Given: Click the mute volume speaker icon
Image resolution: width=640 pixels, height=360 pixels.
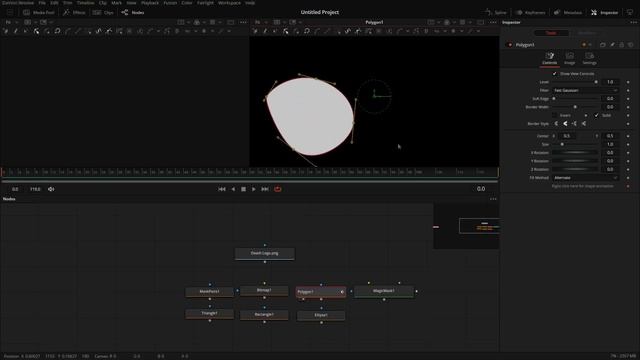Looking at the screenshot, I should (51, 189).
